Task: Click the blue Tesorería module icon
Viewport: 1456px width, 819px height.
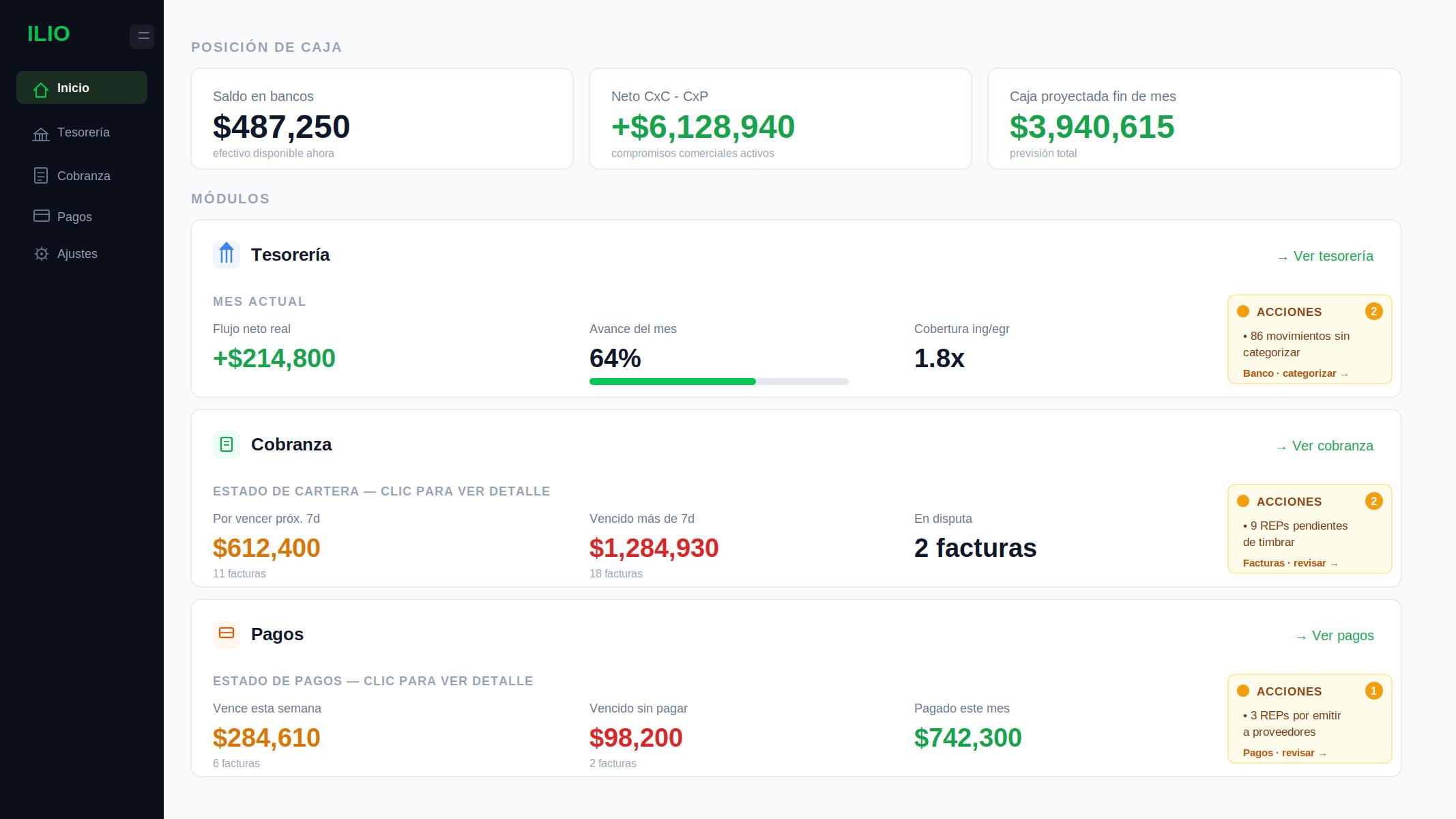Action: tap(227, 255)
